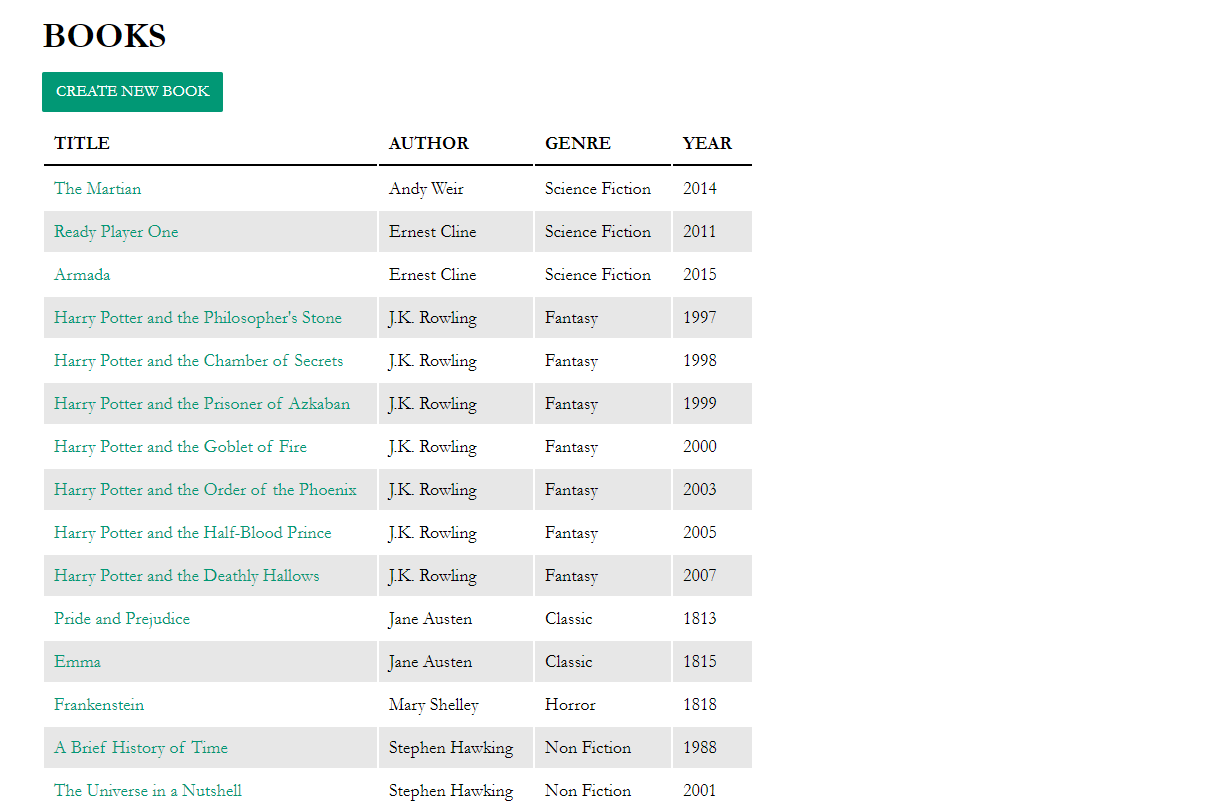1218x811 pixels.
Task: Select the Armada book link
Action: coord(82,274)
